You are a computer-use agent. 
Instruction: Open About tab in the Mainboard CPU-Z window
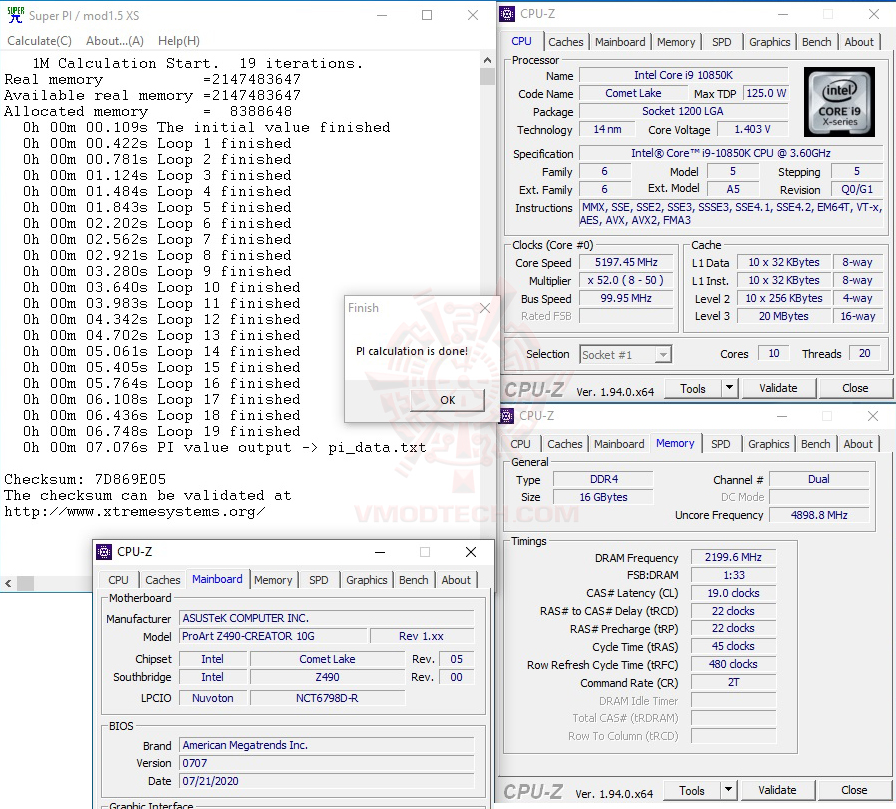pos(456,580)
